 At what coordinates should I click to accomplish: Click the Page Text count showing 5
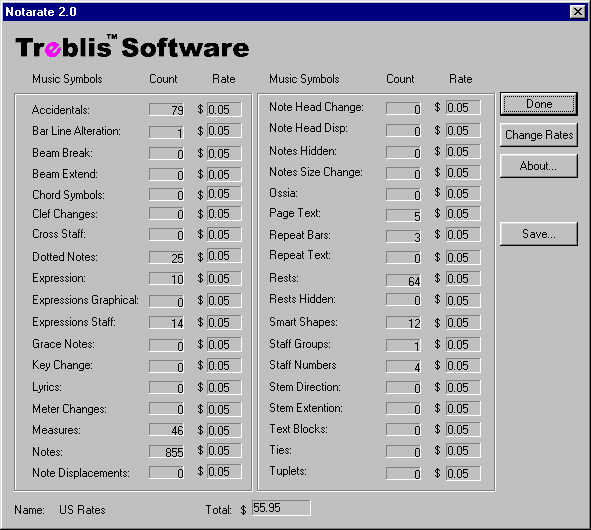[x=404, y=215]
